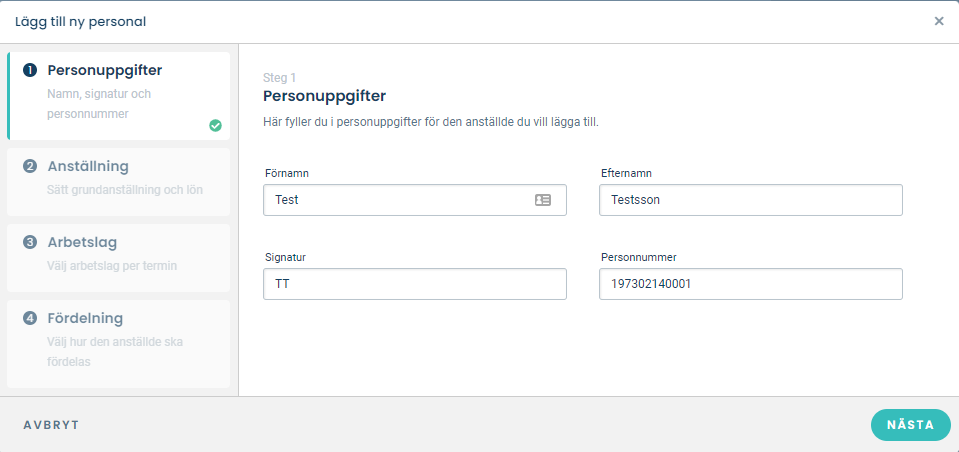Click the number 1 circle icon beside Personuppgifter
Screen dimensions: 959x452
pyautogui.click(x=30, y=70)
